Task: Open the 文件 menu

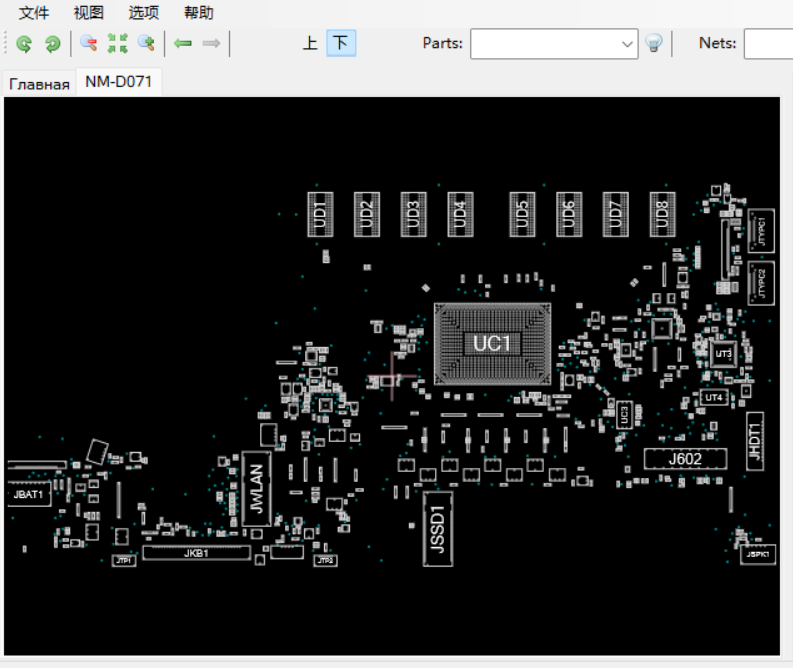Action: 34,13
